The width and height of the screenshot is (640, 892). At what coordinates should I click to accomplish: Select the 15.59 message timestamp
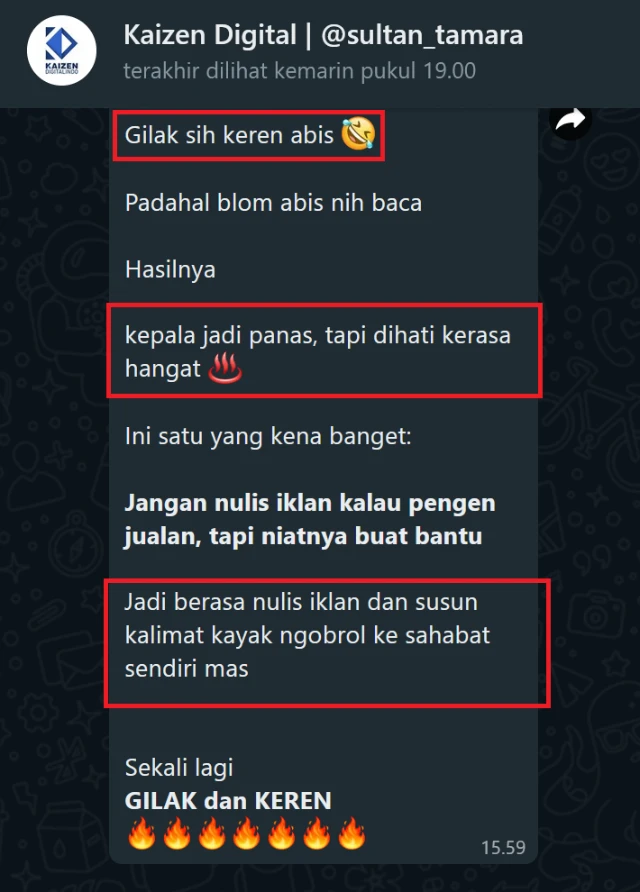coord(503,848)
